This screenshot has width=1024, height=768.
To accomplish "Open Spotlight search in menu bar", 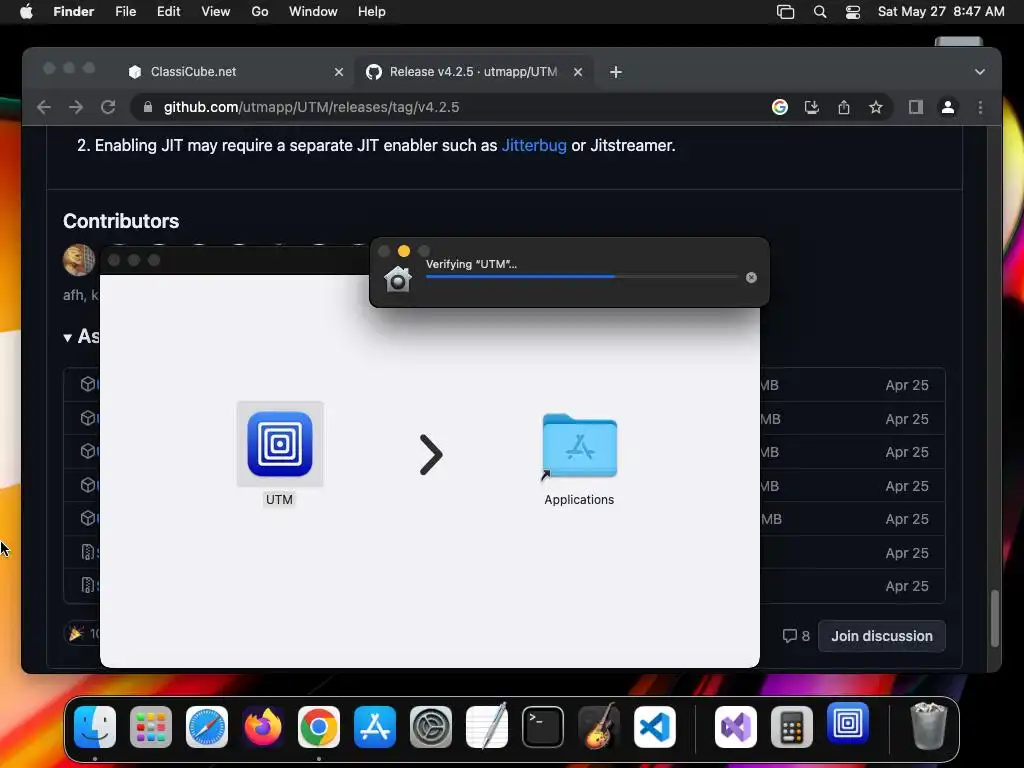I will click(820, 12).
